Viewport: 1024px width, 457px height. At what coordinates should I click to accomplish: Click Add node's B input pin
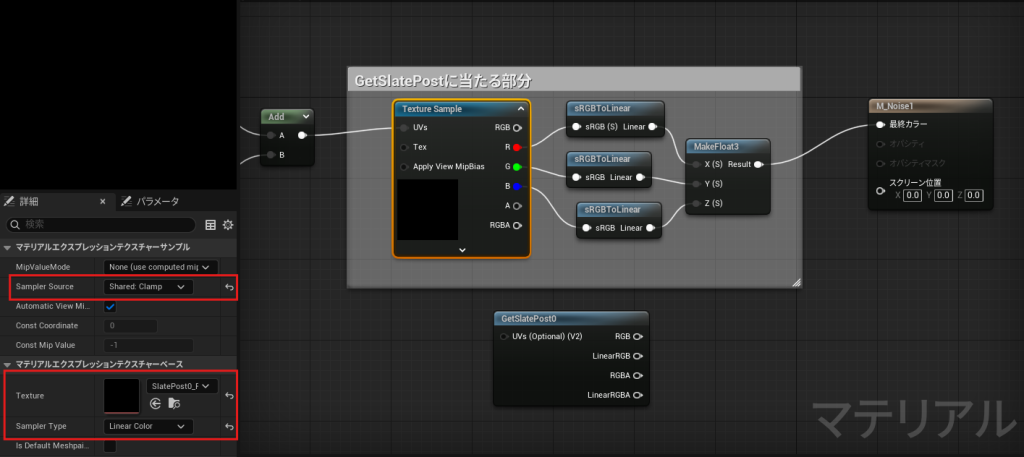(271, 155)
